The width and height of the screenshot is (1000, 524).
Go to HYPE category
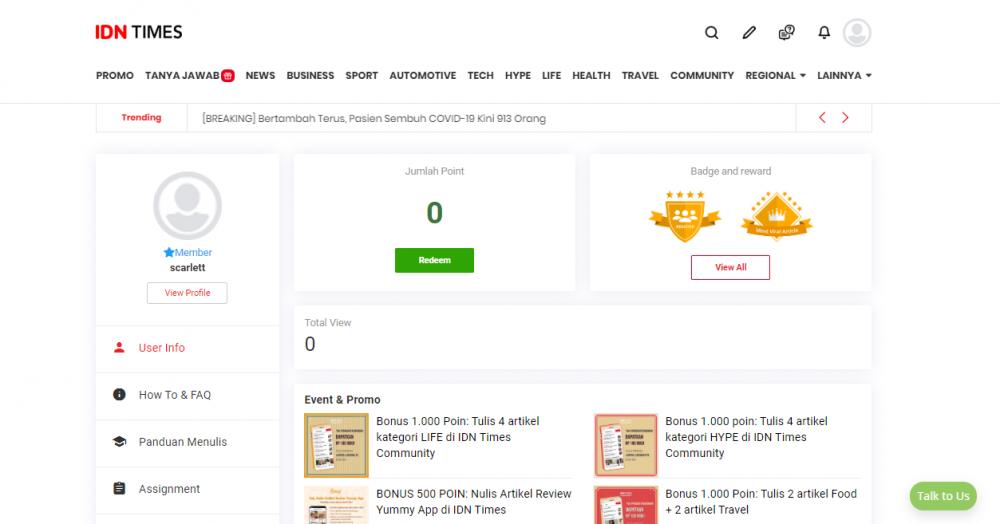[518, 75]
